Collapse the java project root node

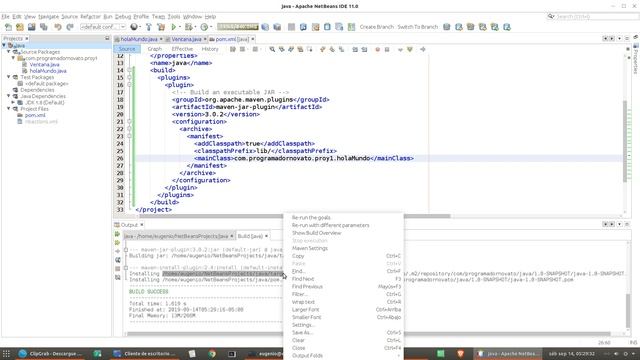pyautogui.click(x=4, y=45)
